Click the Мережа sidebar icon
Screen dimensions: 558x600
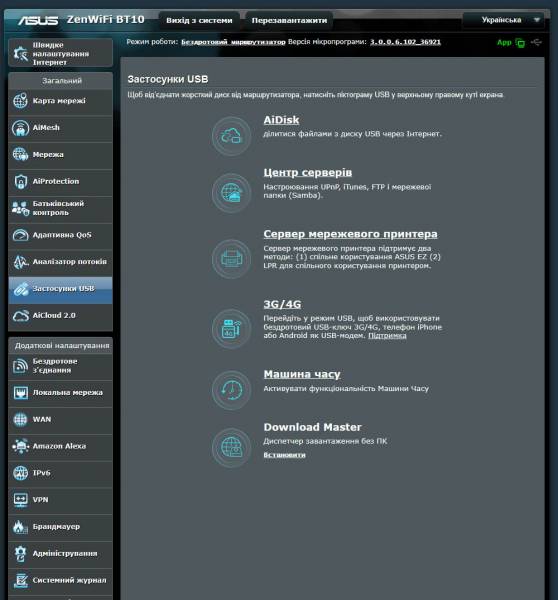point(20,155)
